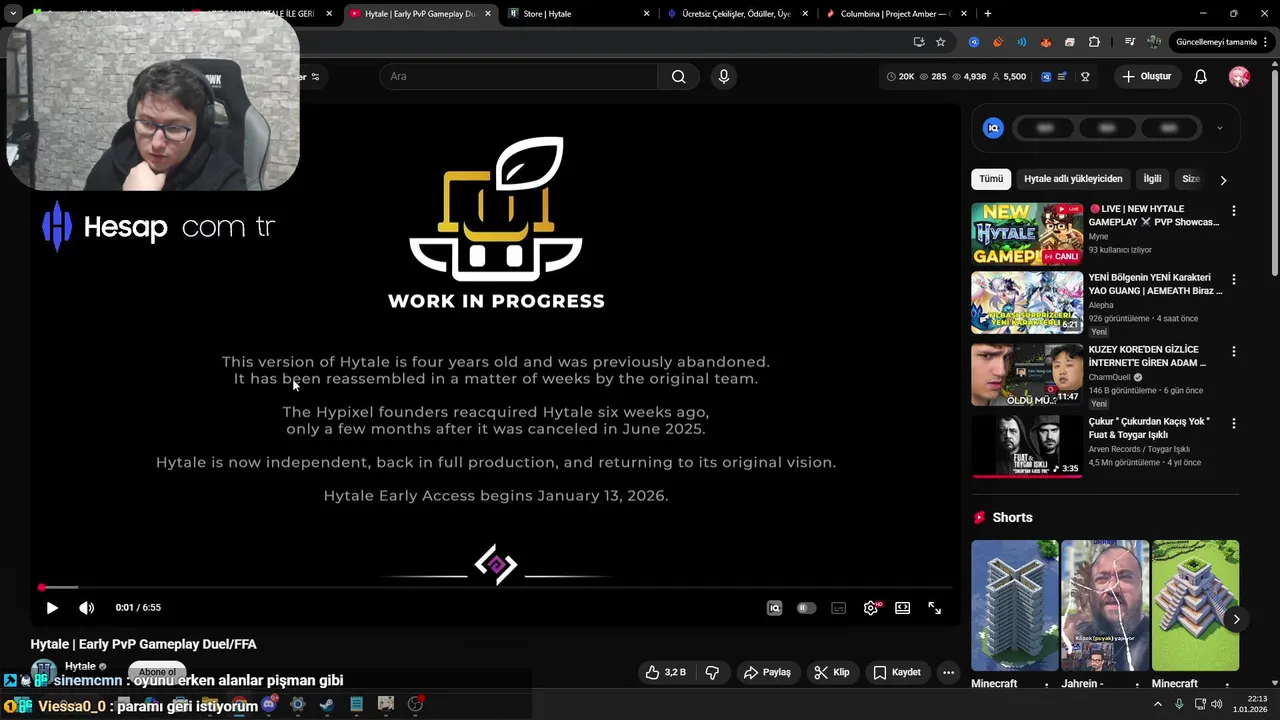1280x720 pixels.
Task: Open the media control toolbar icon
Action: click(x=1130, y=42)
